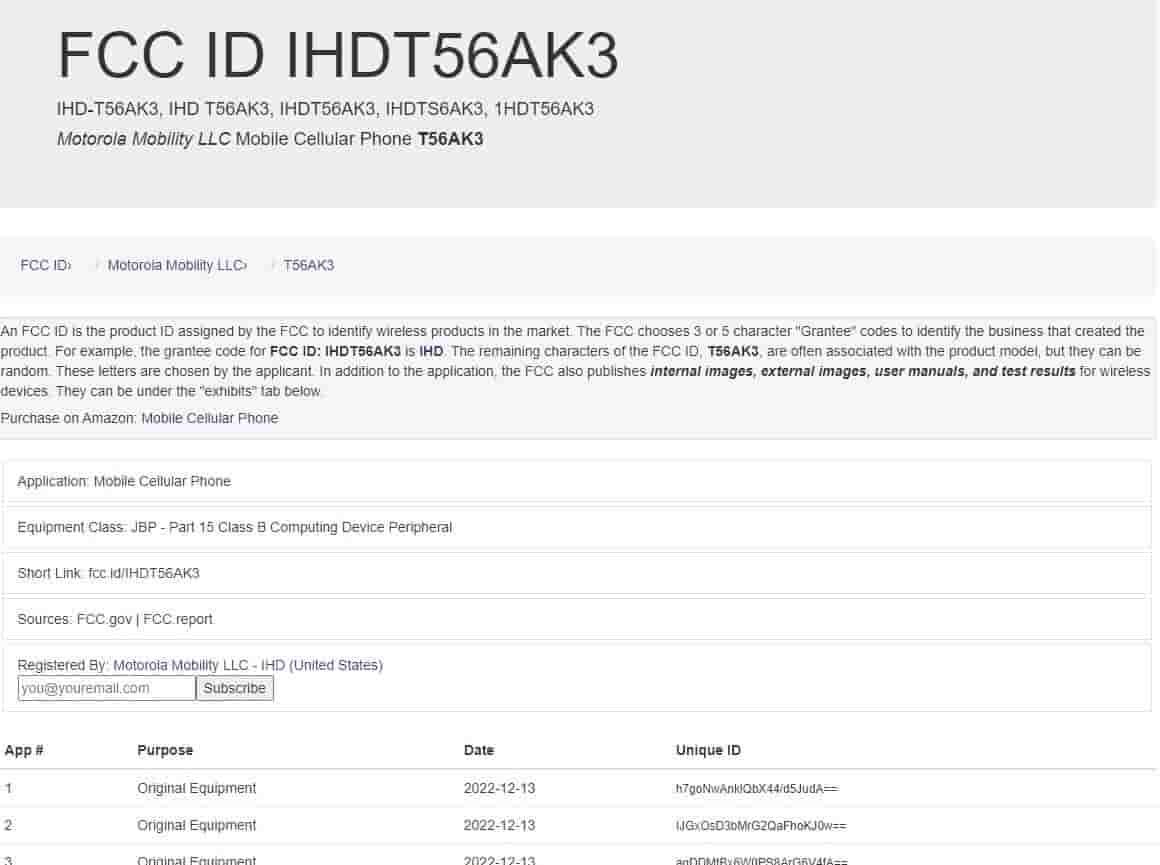Click Mobile Cellular Phone in Application row
1160x865 pixels.
point(162,481)
